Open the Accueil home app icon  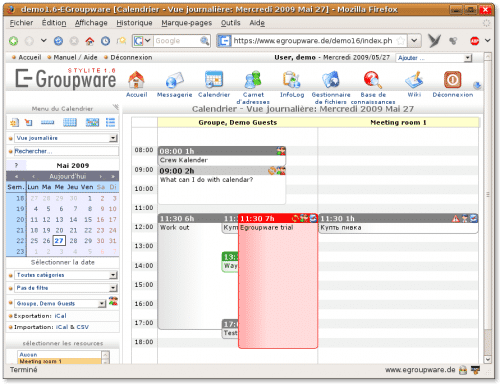[x=136, y=80]
